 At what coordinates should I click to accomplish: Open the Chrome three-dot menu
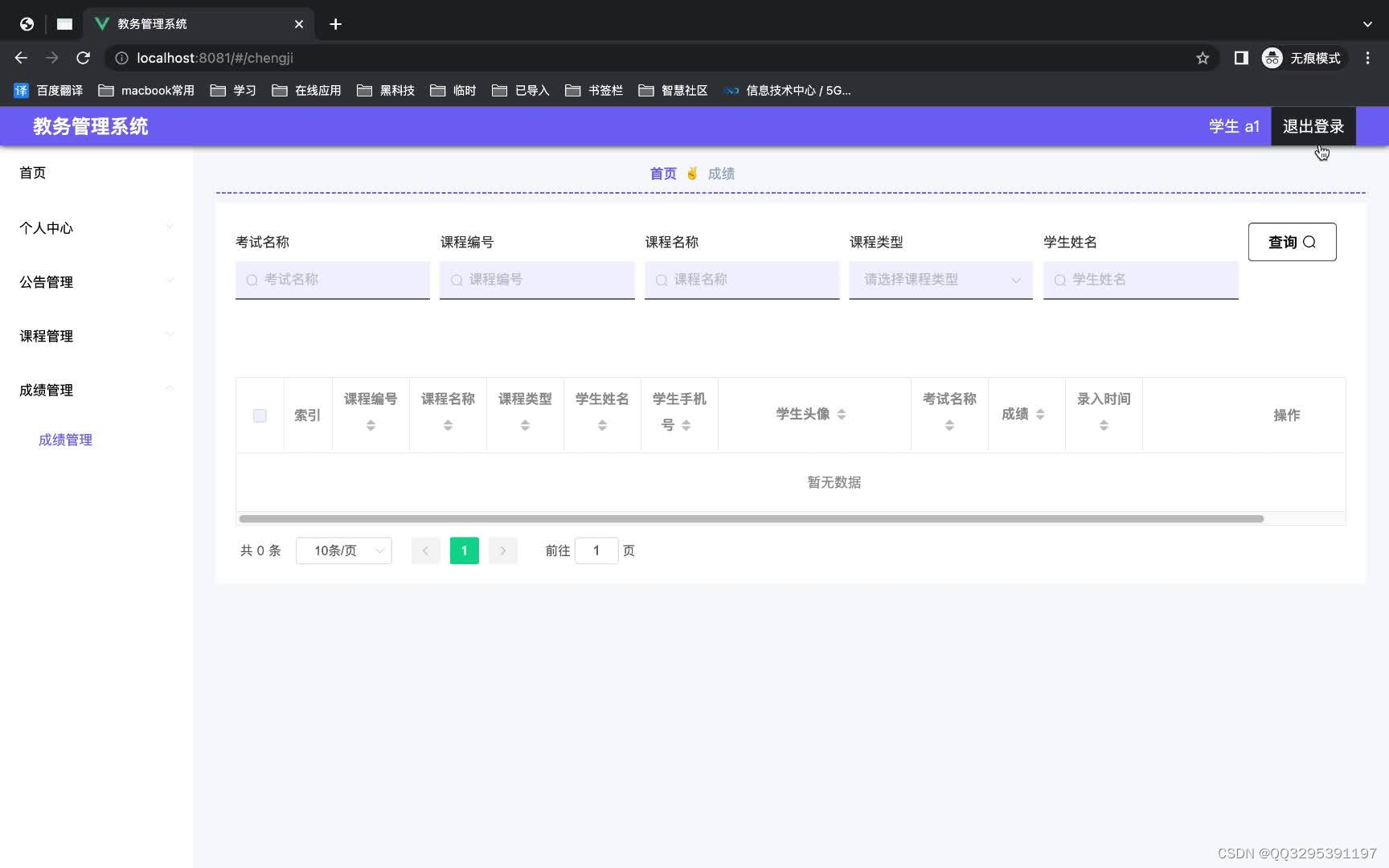pos(1367,58)
